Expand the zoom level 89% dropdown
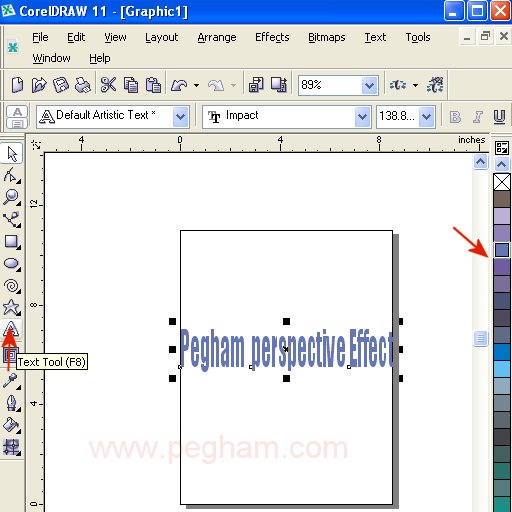This screenshot has width=512, height=512. click(x=369, y=86)
